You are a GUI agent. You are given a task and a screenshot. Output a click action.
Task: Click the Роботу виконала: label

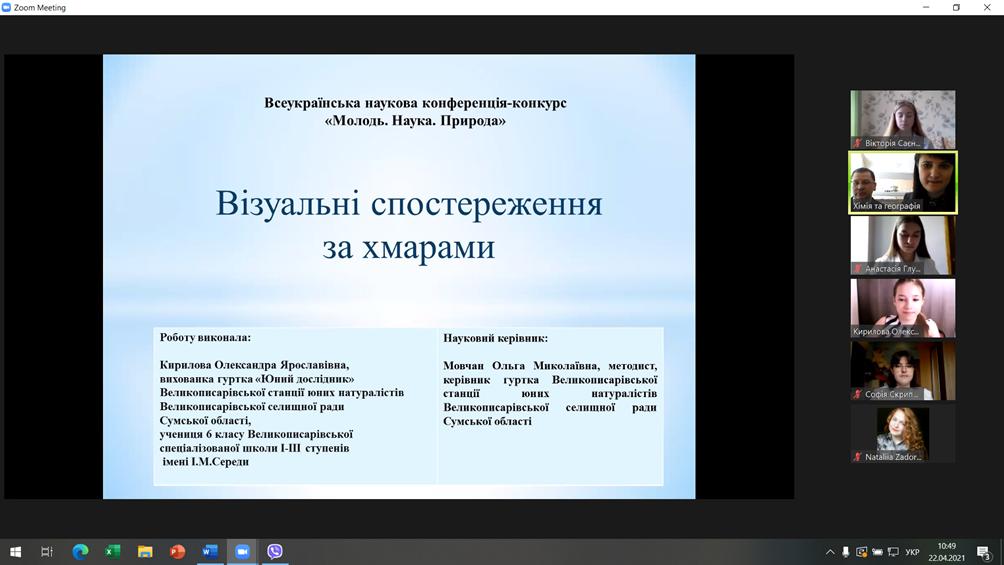pos(206,338)
